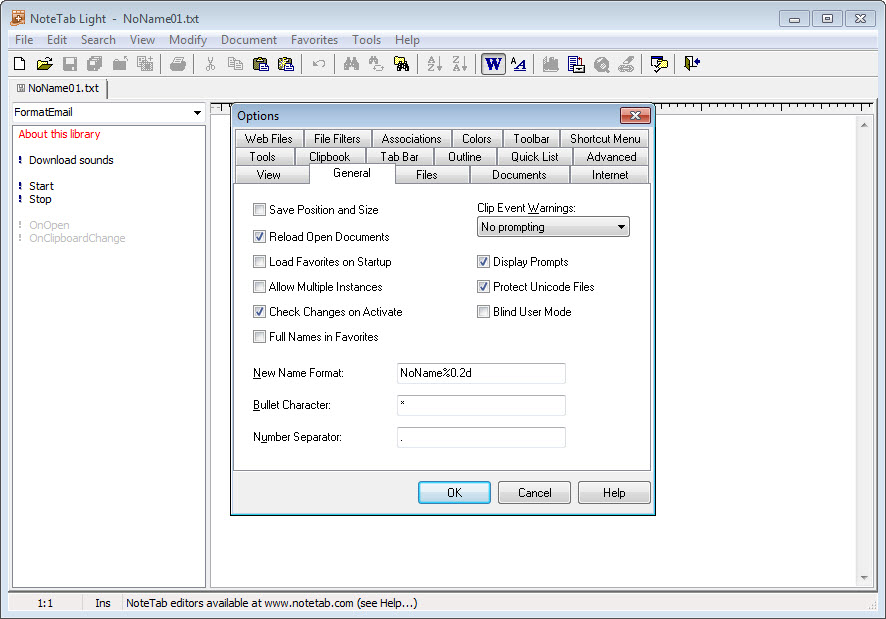886x619 pixels.
Task: Open the Internet tab
Action: point(610,175)
